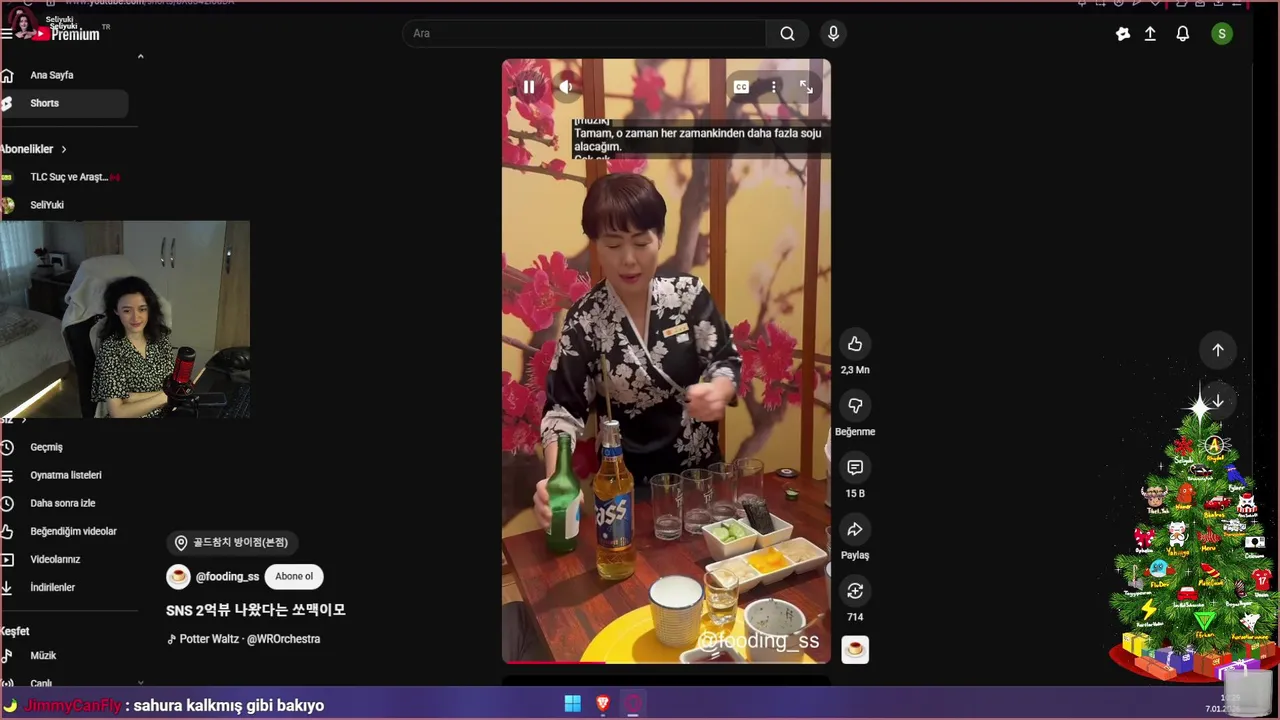Open Daha sonra izle in sidebar
This screenshot has width=1280, height=720.
click(64, 503)
